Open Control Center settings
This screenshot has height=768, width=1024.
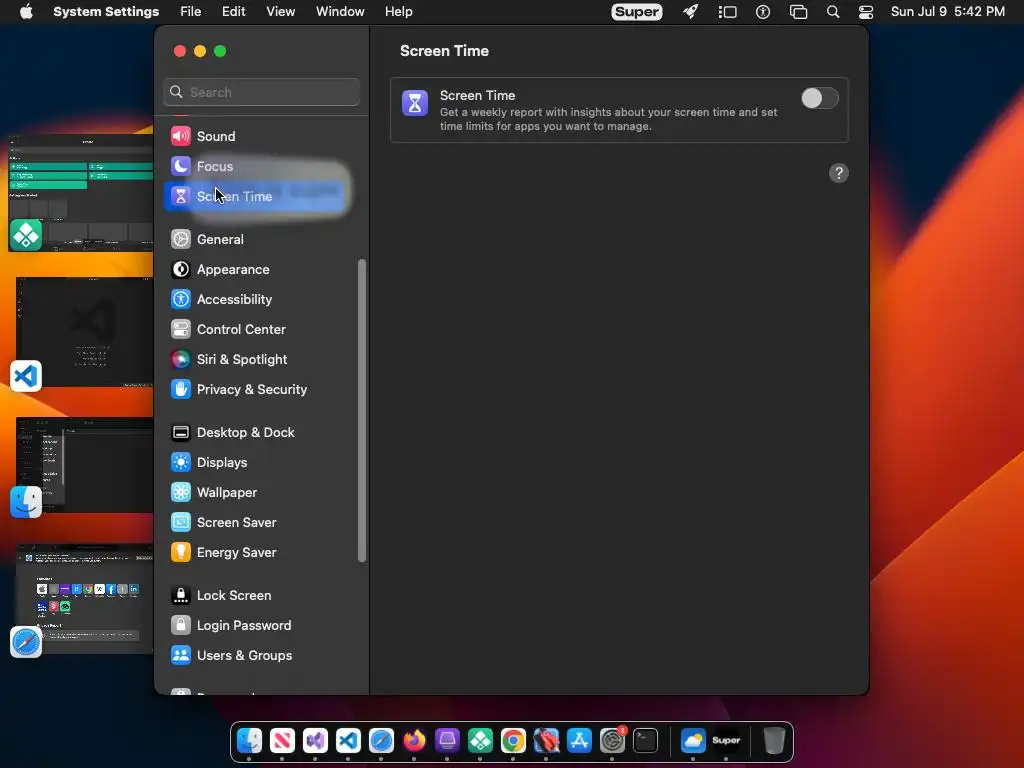pos(261,329)
